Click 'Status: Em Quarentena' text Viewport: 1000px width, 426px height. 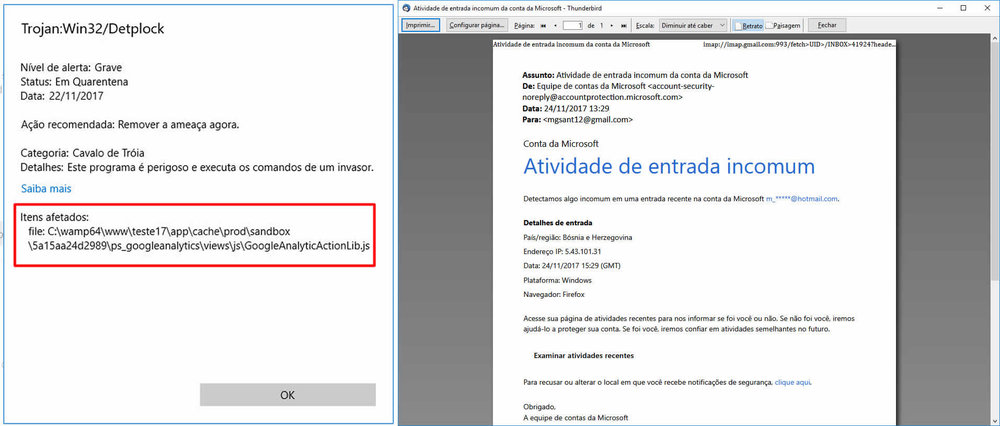[x=74, y=82]
